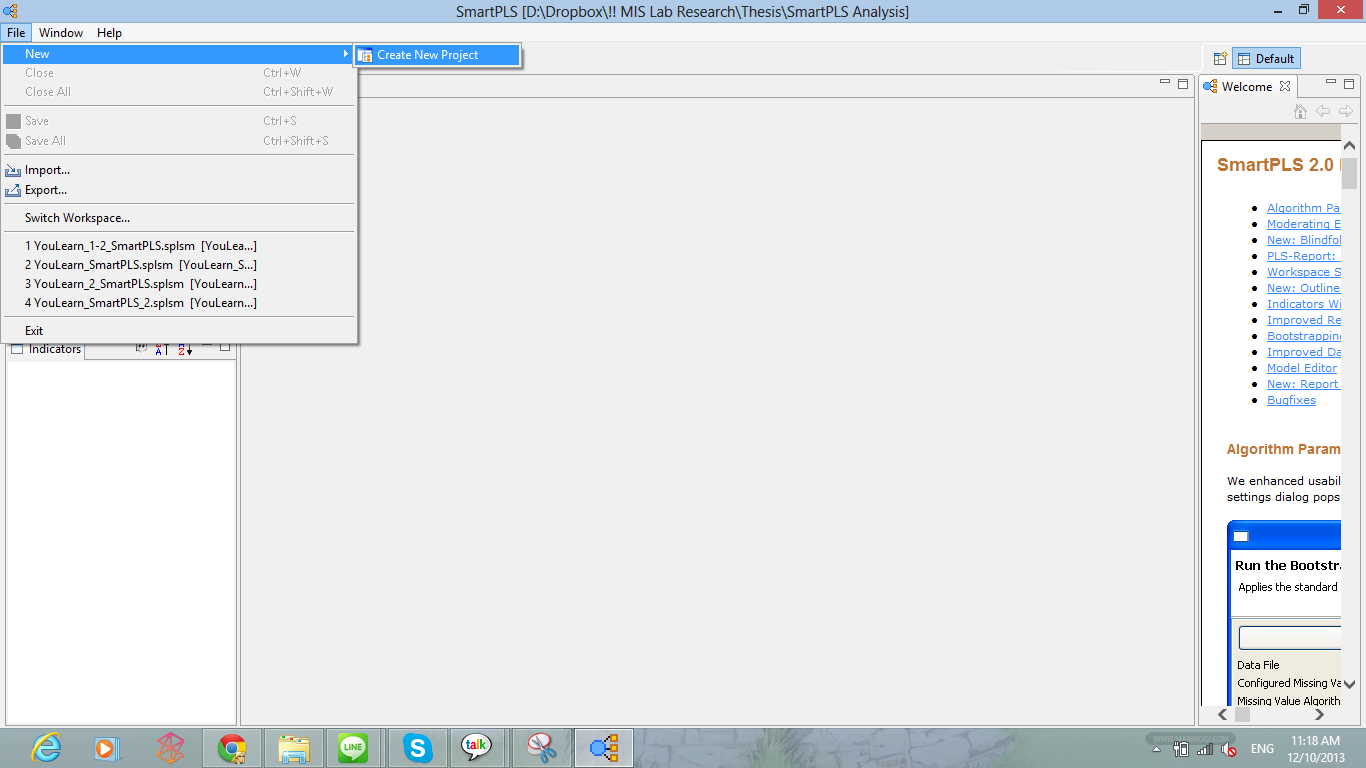Image resolution: width=1366 pixels, height=768 pixels.
Task: Open LINE from the taskbar
Action: (x=353, y=748)
